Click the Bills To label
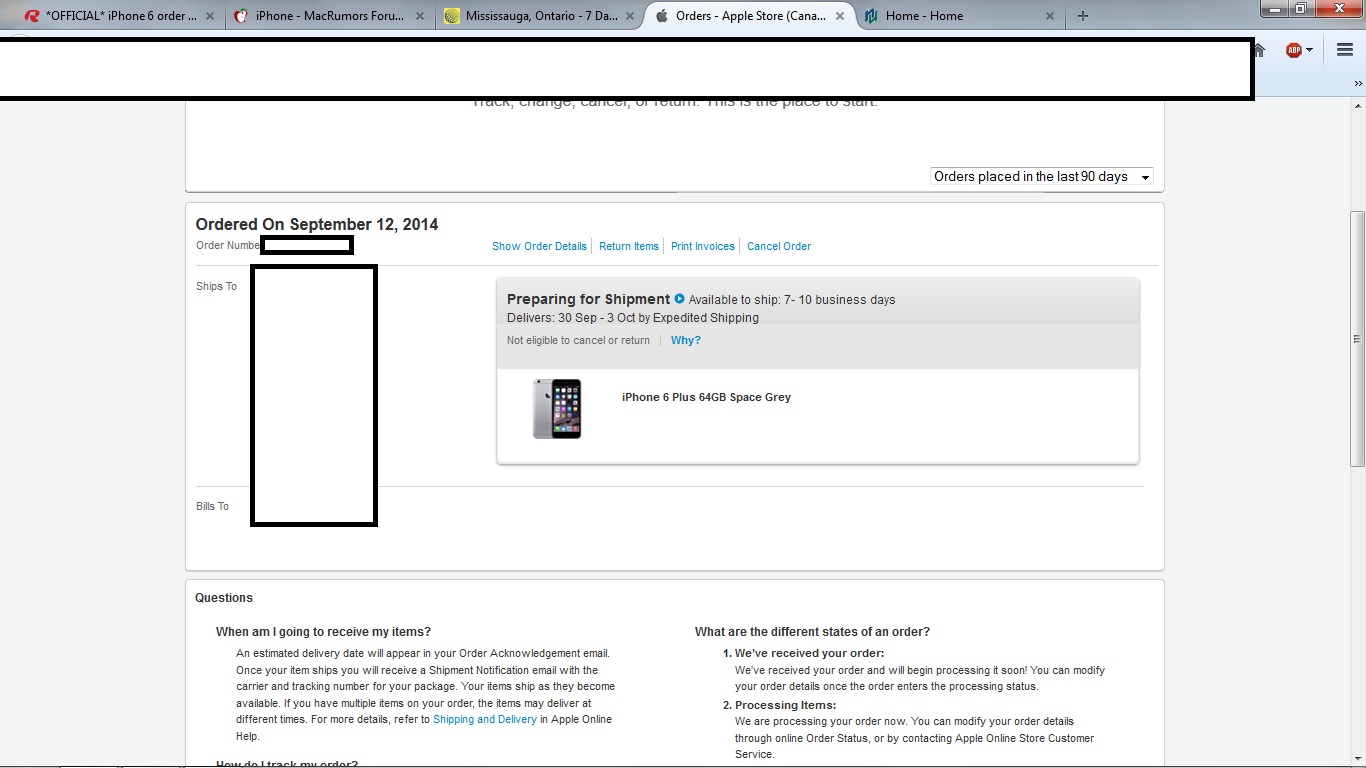Image resolution: width=1366 pixels, height=768 pixels. 212,506
